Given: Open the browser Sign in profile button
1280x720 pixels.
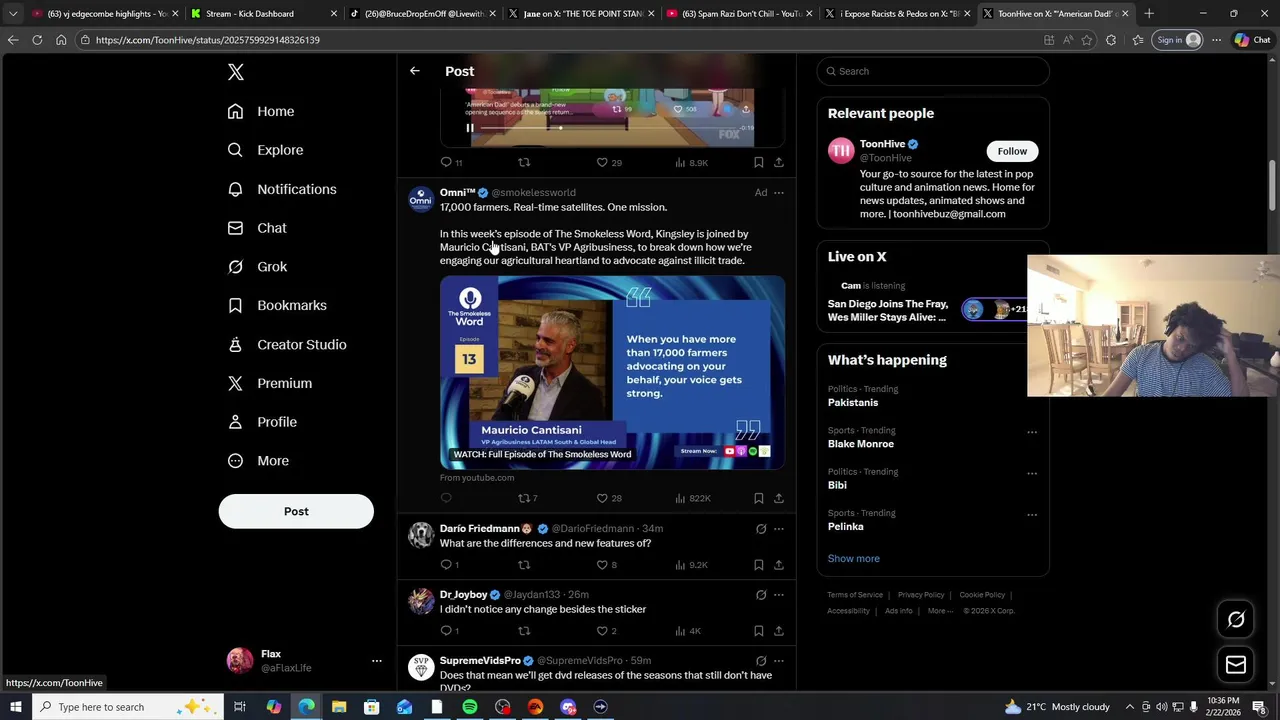Looking at the screenshot, I should [x=1179, y=40].
